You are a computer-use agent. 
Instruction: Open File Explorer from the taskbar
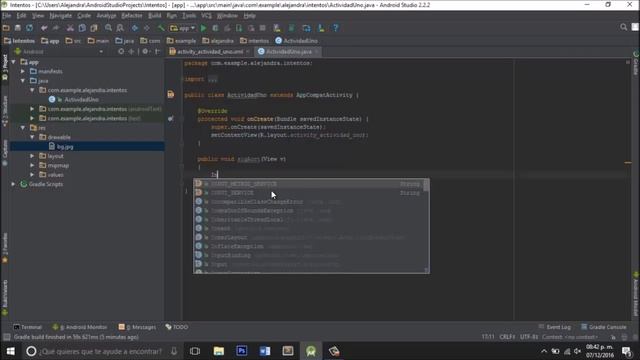tap(219, 351)
